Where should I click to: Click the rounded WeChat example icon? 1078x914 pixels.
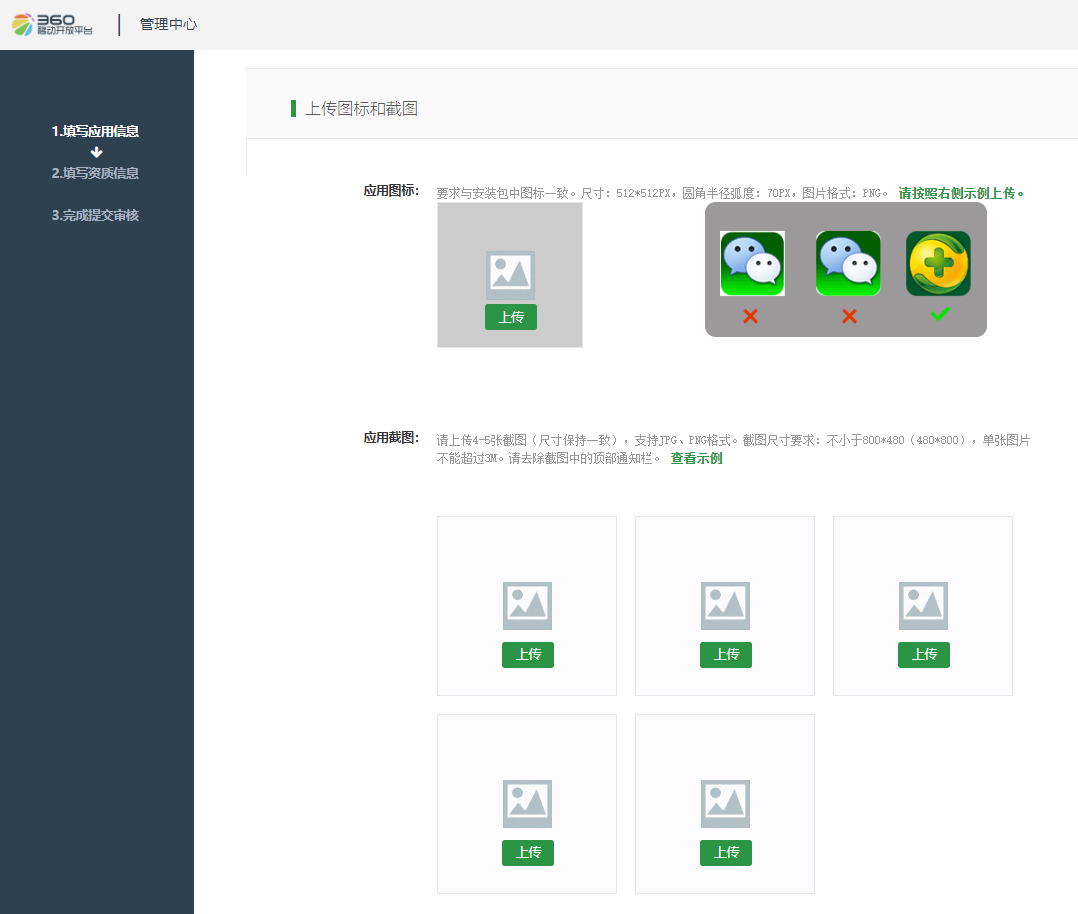pos(848,263)
